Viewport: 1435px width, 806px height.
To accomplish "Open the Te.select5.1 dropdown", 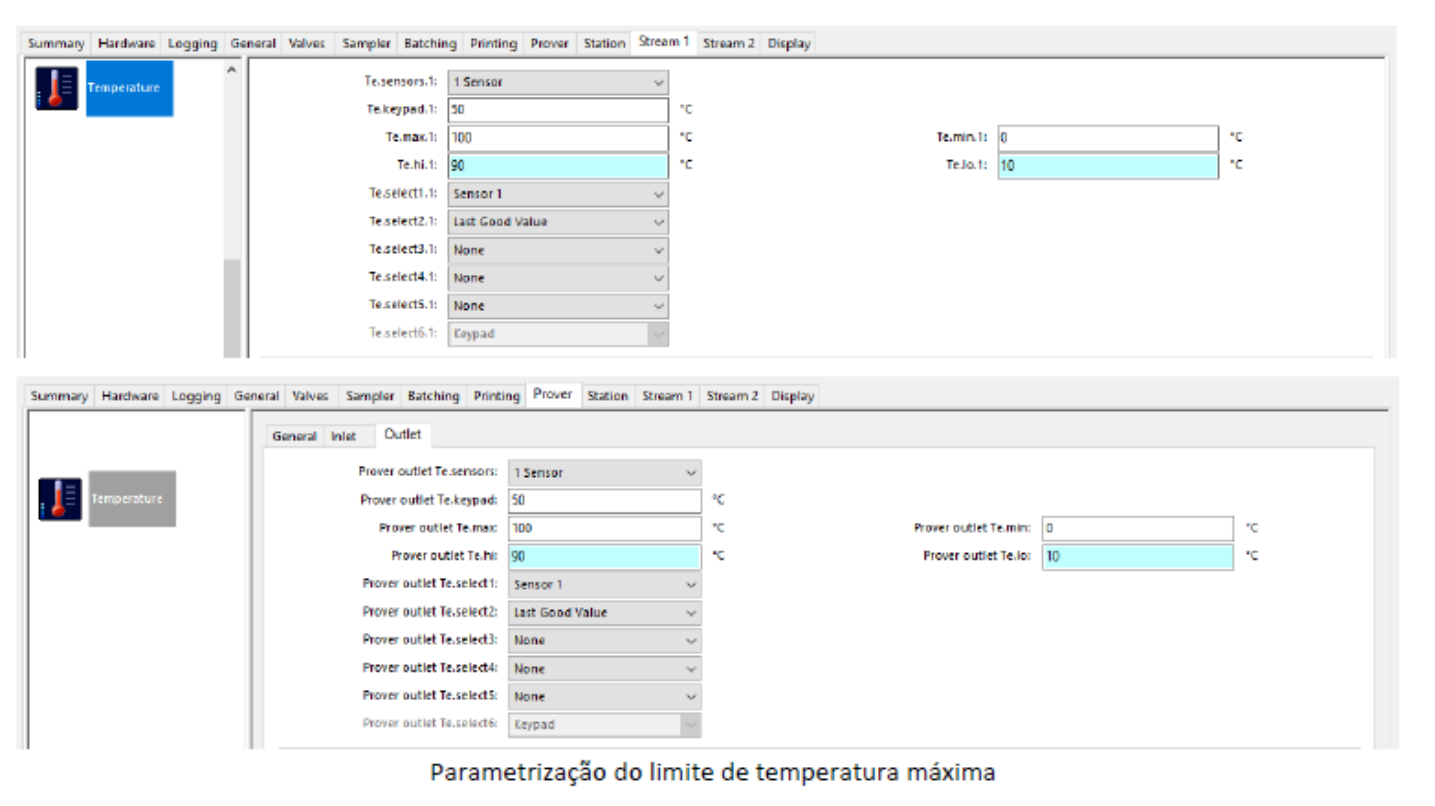I will click(558, 306).
